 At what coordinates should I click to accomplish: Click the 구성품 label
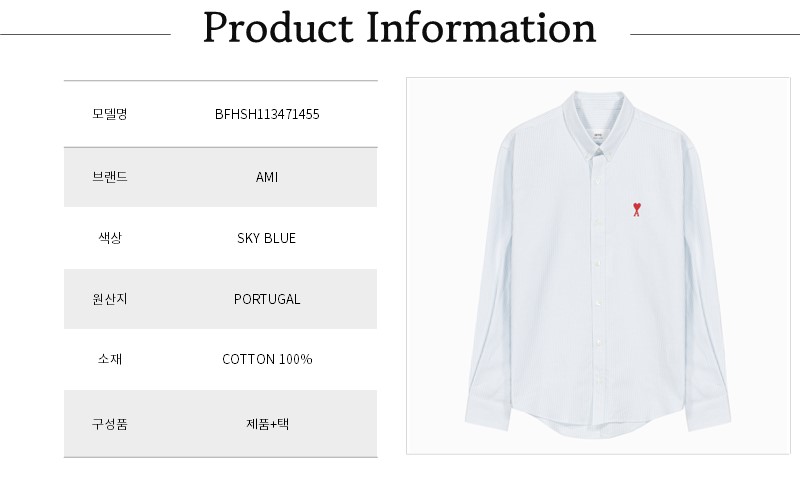coord(110,423)
